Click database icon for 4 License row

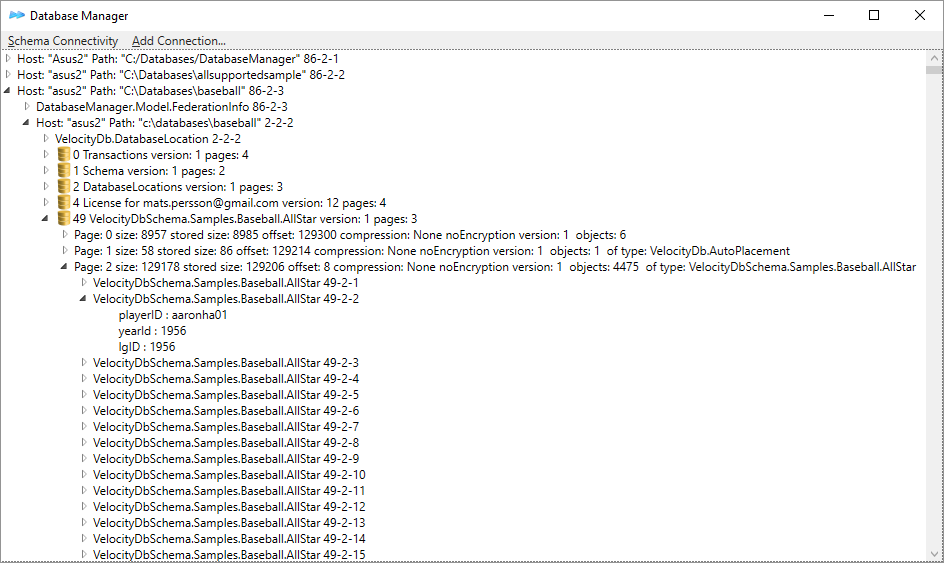[x=64, y=203]
